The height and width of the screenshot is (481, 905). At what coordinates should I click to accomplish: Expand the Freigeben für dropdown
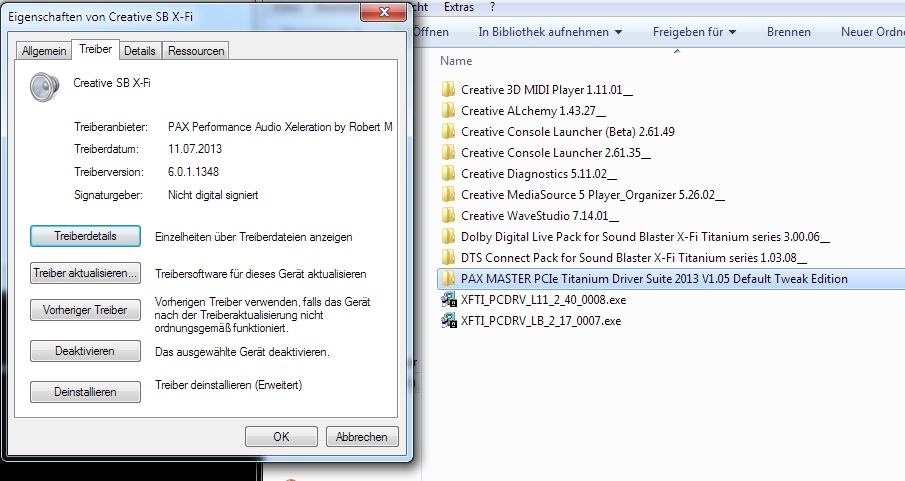[694, 32]
